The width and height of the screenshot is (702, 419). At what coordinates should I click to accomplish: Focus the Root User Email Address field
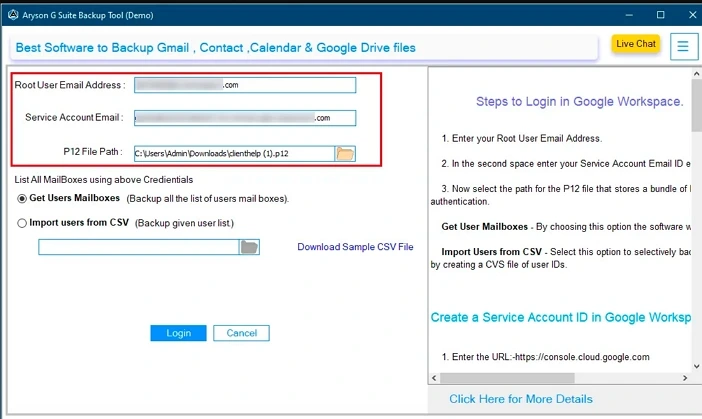point(245,85)
